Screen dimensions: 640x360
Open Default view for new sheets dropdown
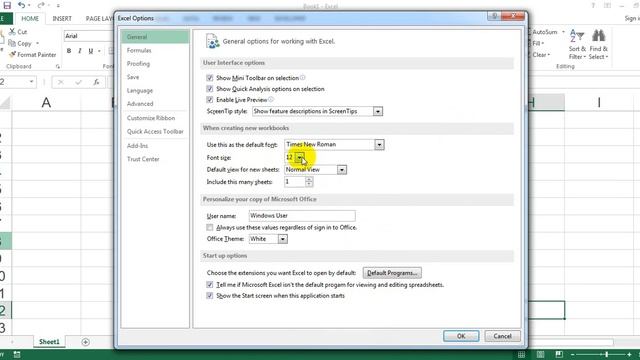(x=342, y=170)
